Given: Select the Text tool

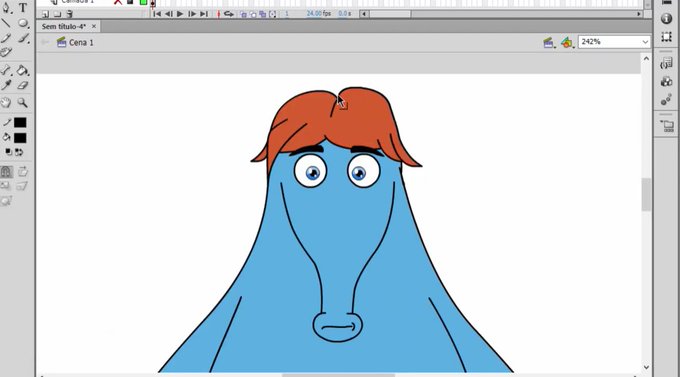Looking at the screenshot, I should [x=23, y=7].
